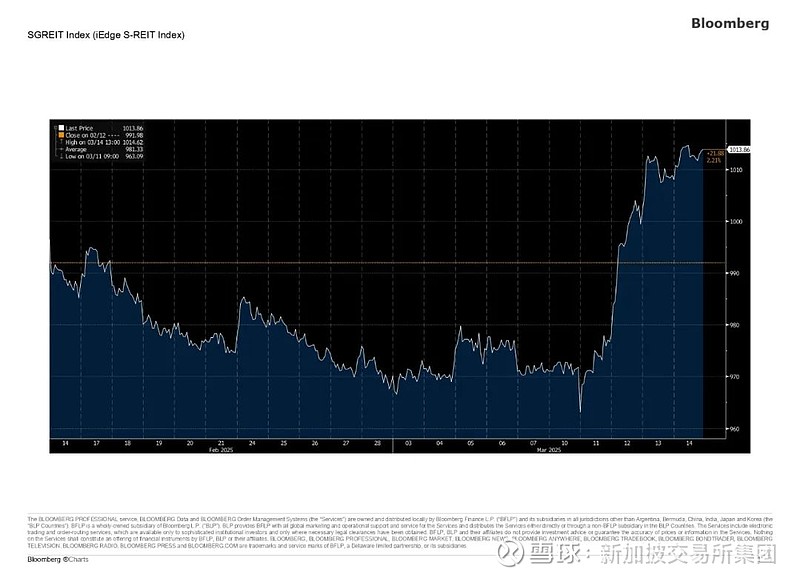Select the High on 03/14 legend icon
The width and height of the screenshot is (800, 578).
[x=61, y=142]
